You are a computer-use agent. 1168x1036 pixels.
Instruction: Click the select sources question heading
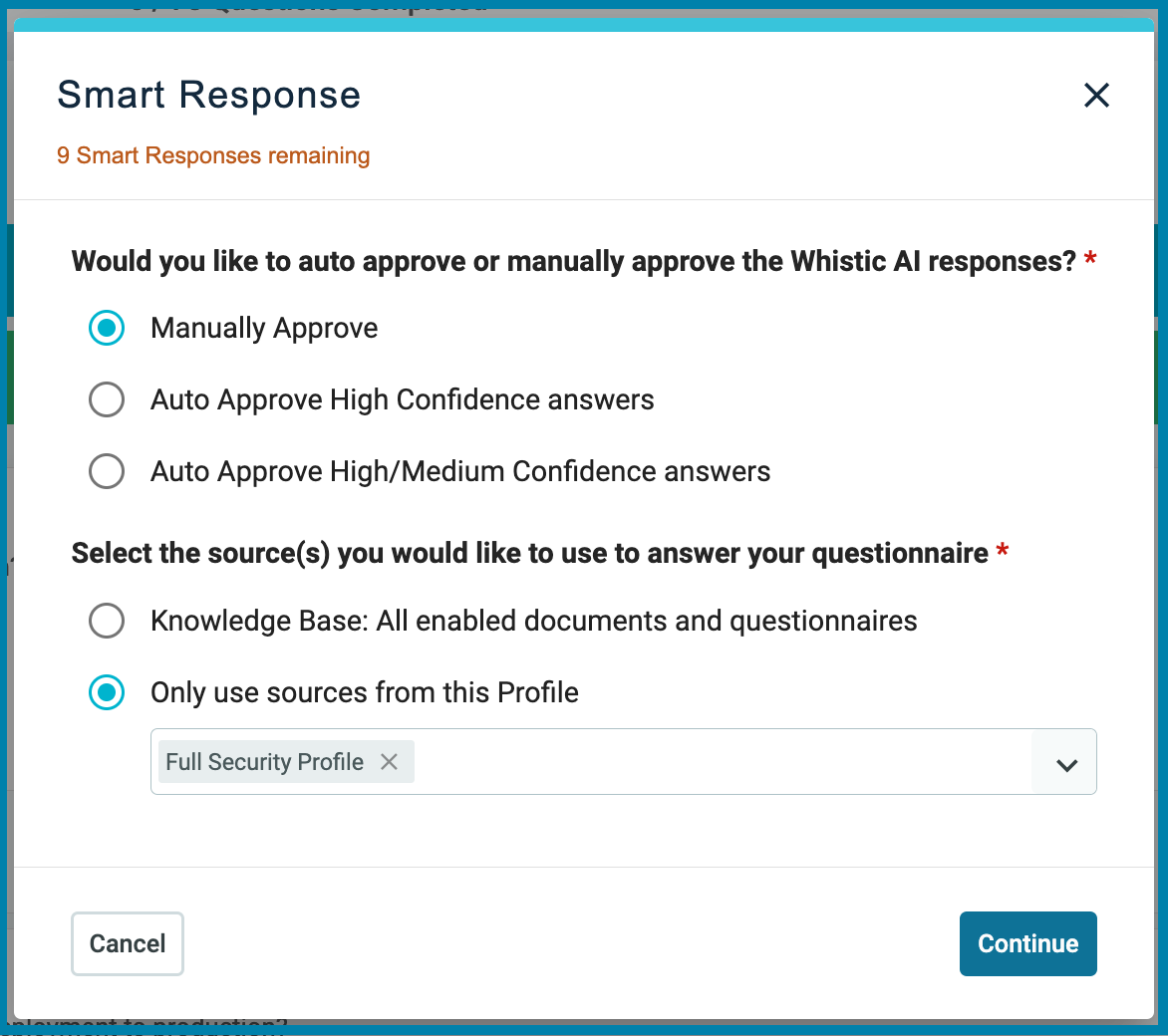(533, 553)
